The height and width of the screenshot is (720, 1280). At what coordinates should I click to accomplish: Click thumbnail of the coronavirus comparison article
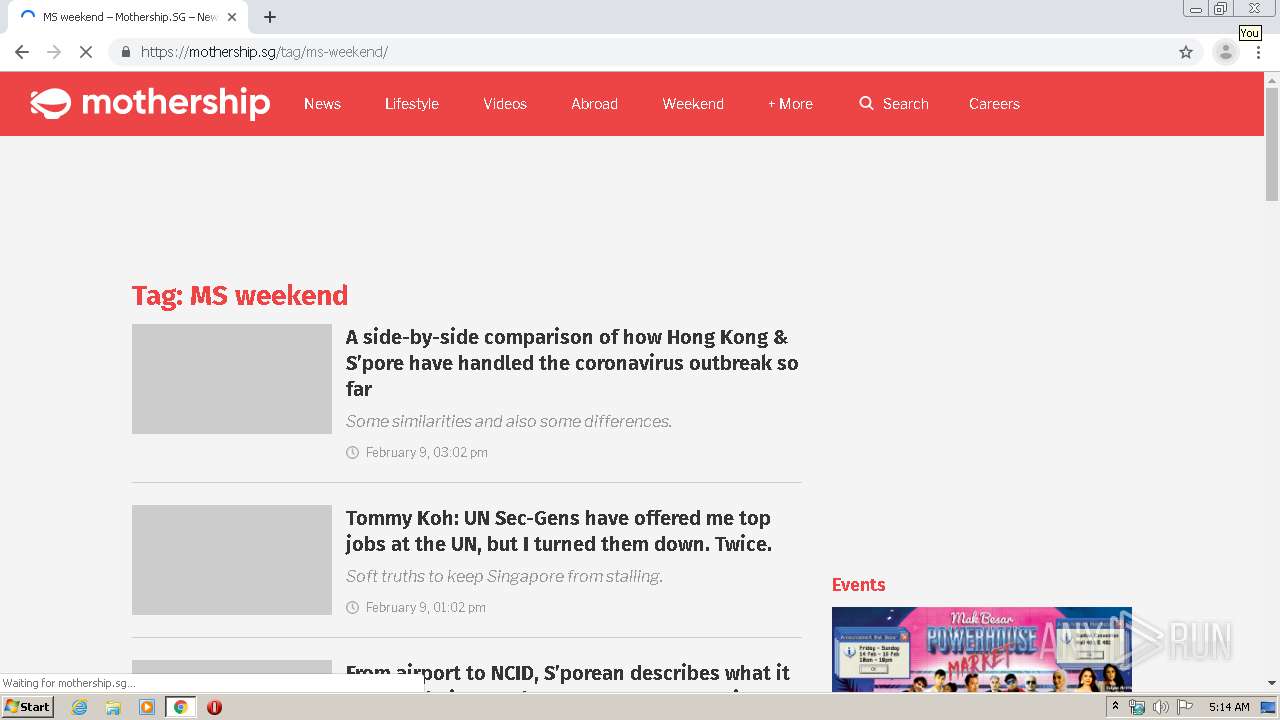[x=232, y=379]
